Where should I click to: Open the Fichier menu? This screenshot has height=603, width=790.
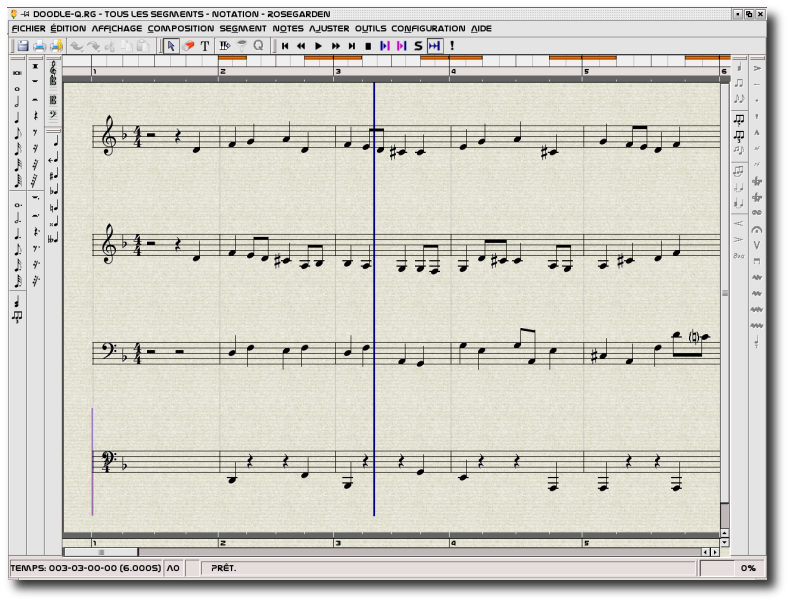29,29
